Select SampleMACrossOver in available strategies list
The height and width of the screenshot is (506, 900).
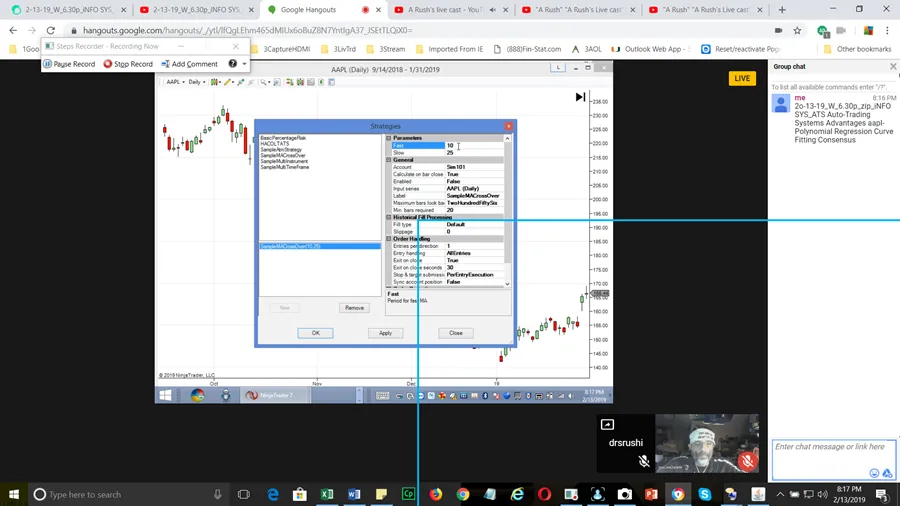(x=283, y=155)
